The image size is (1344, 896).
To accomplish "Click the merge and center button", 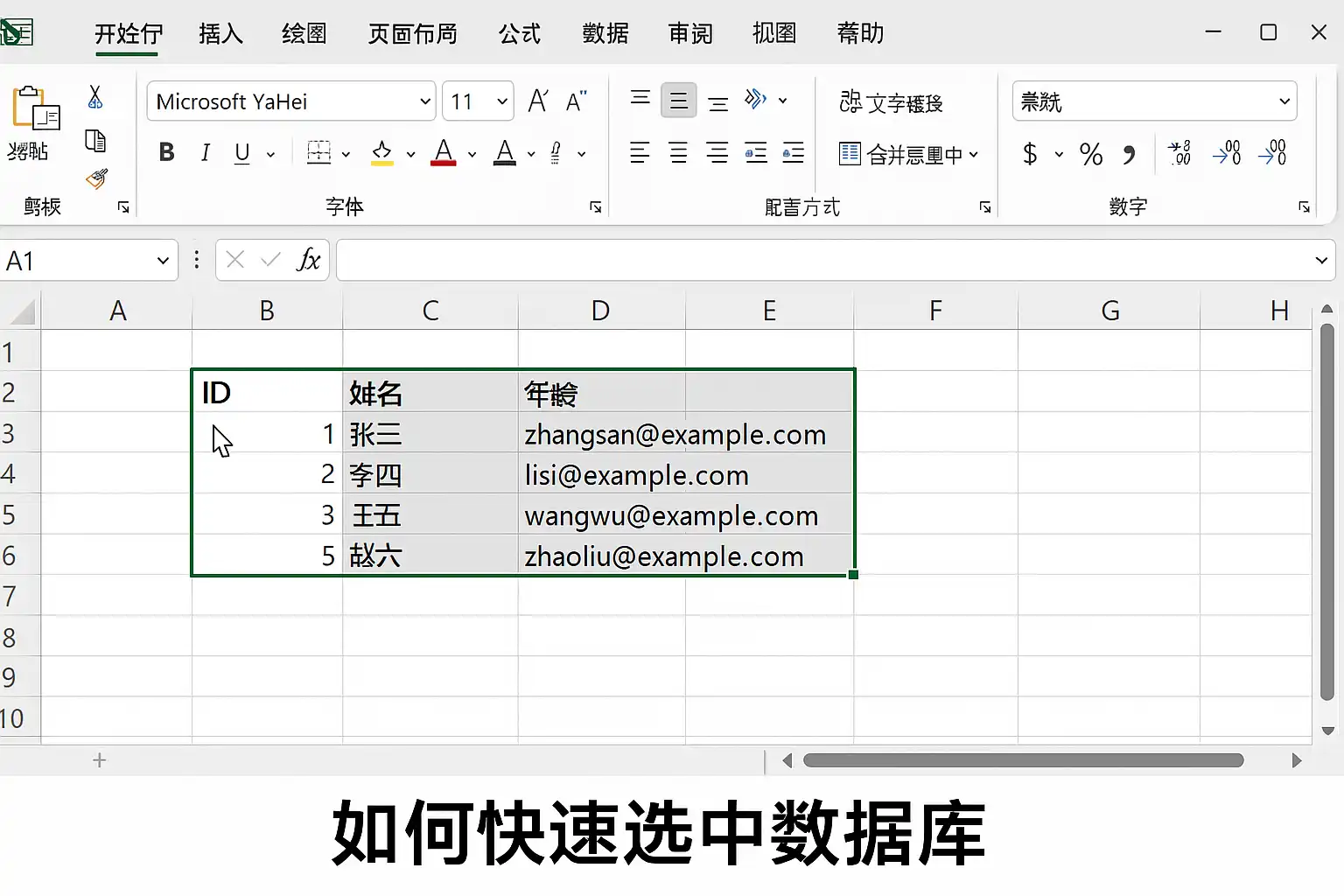I will click(908, 154).
